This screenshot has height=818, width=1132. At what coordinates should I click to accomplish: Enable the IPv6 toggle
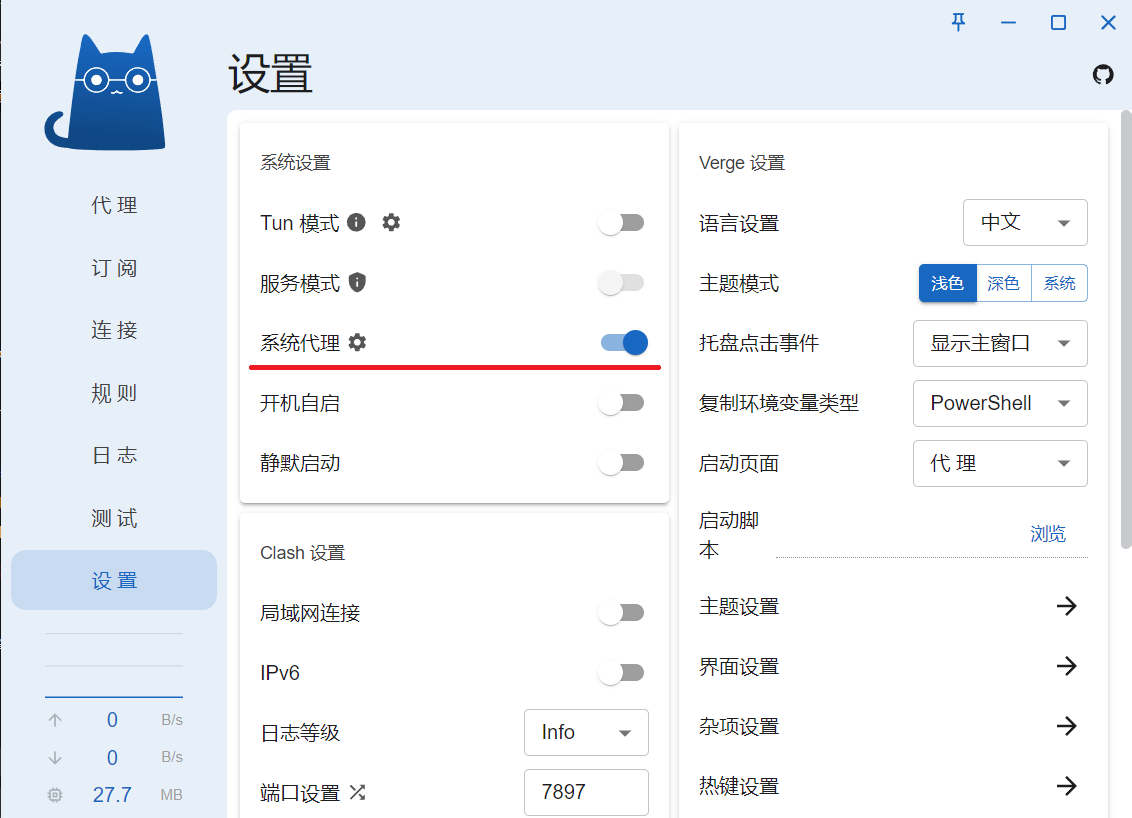click(x=621, y=672)
